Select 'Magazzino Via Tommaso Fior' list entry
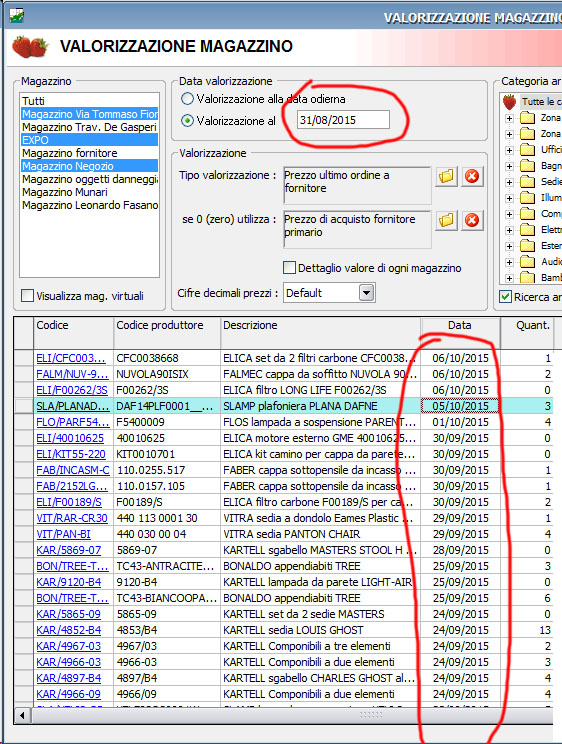This screenshot has height=744, width=562. coord(89,114)
